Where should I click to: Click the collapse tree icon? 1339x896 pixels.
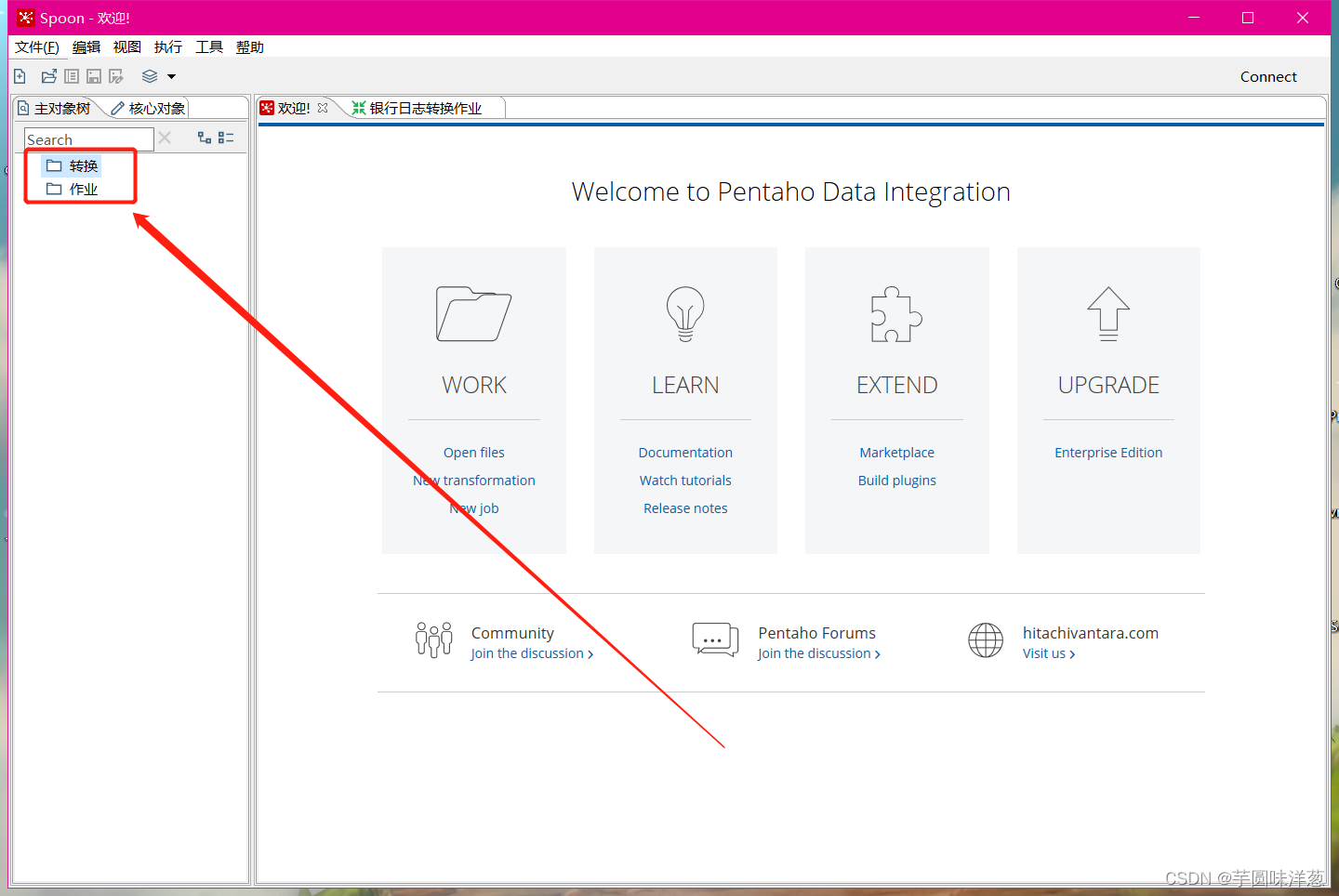(226, 138)
